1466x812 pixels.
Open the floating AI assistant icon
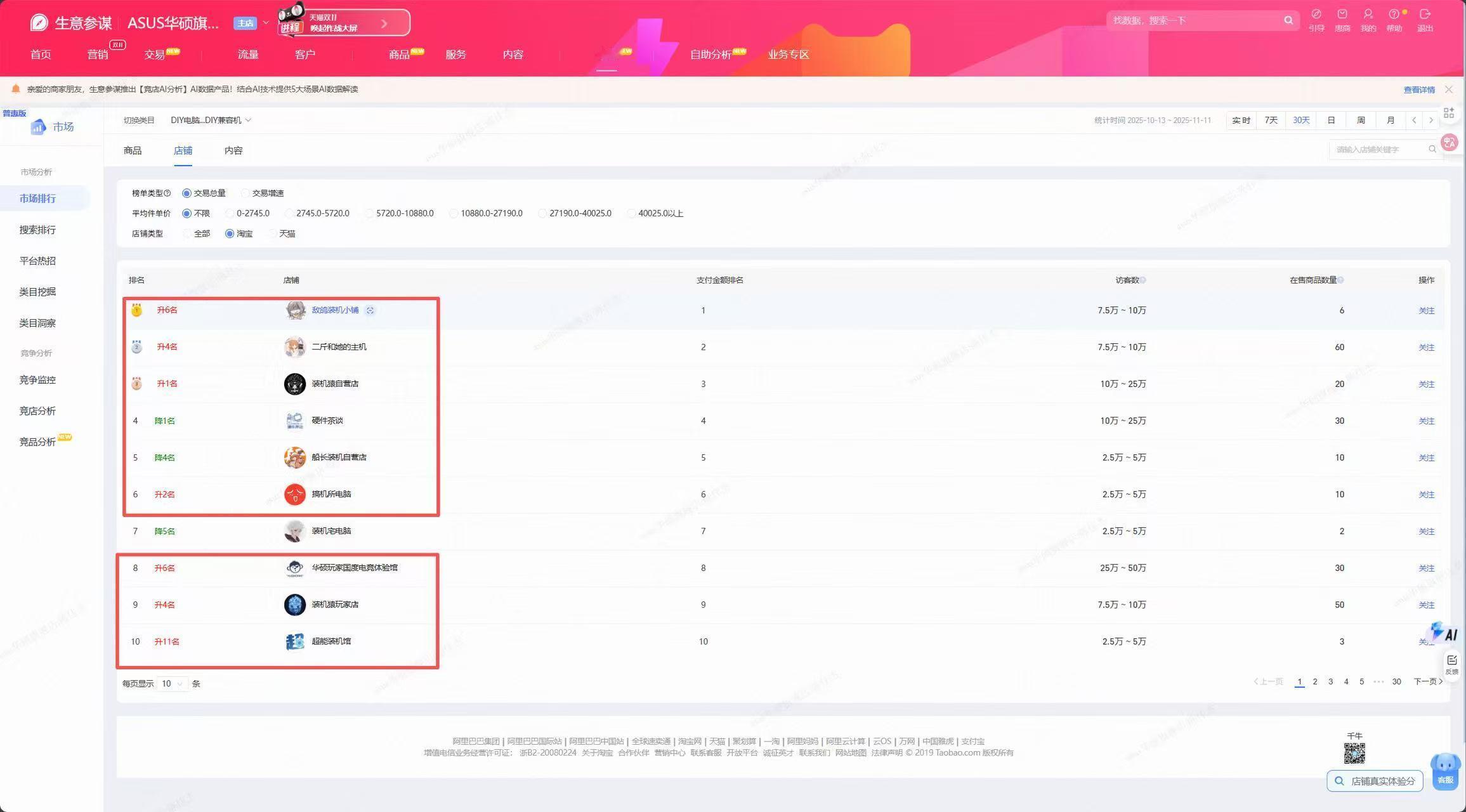(x=1444, y=632)
